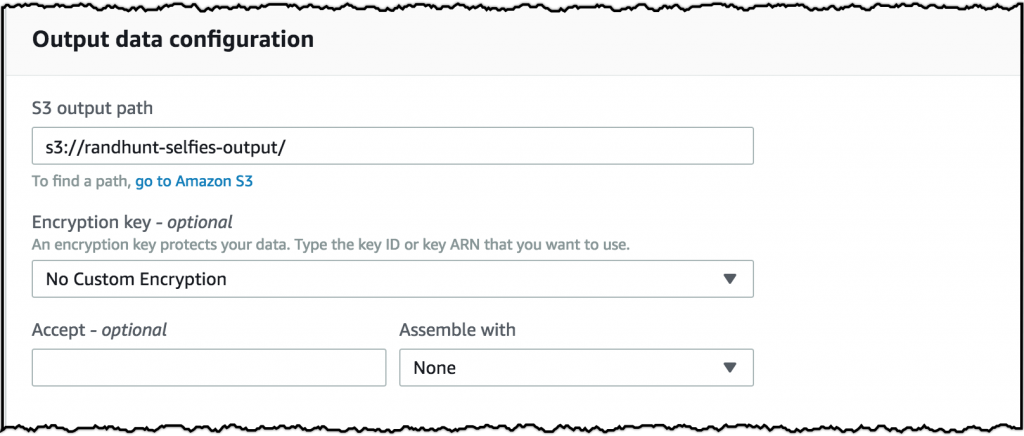Image resolution: width=1024 pixels, height=436 pixels.
Task: Click the Assemble with label
Action: point(457,329)
